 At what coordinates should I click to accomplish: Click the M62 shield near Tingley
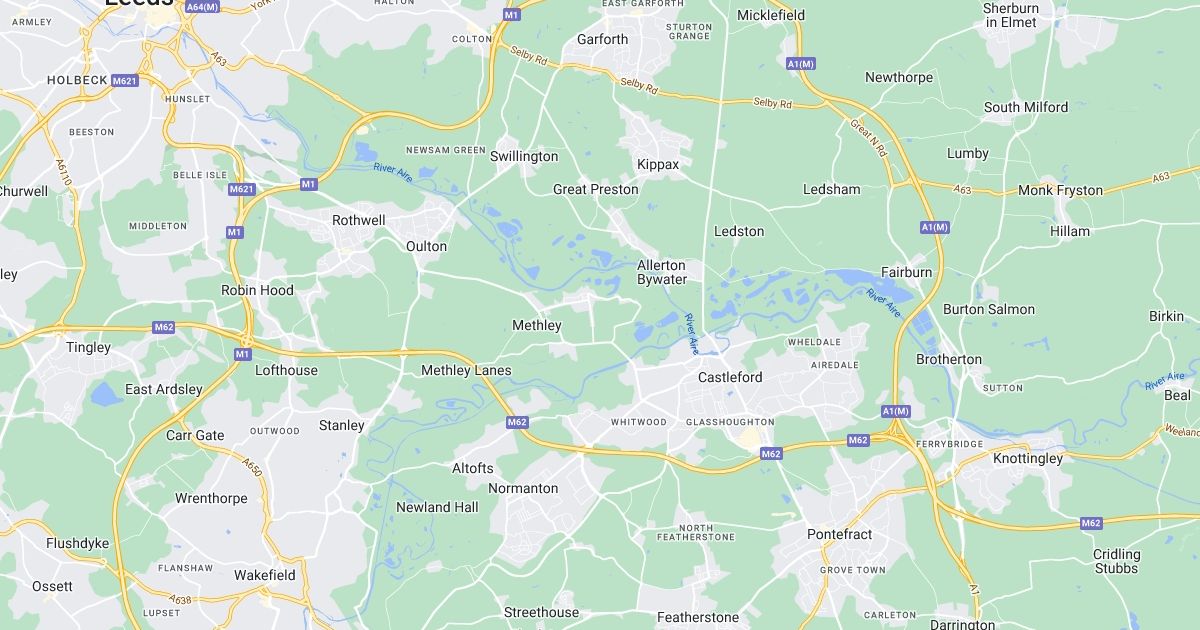tap(165, 327)
